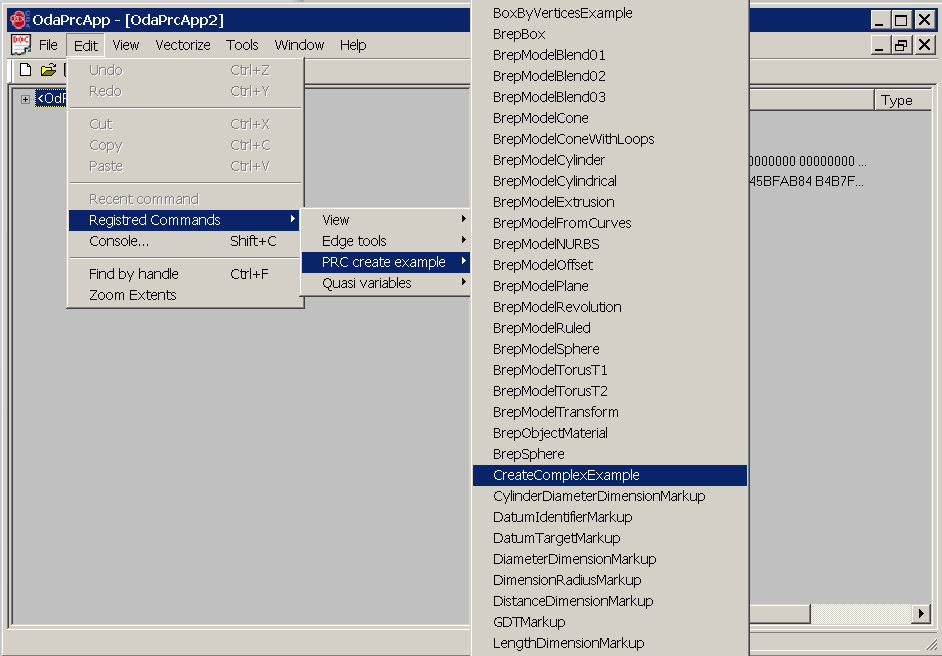This screenshot has width=942, height=656.
Task: Run DatumIdentifierMarkup example
Action: pyautogui.click(x=610, y=517)
